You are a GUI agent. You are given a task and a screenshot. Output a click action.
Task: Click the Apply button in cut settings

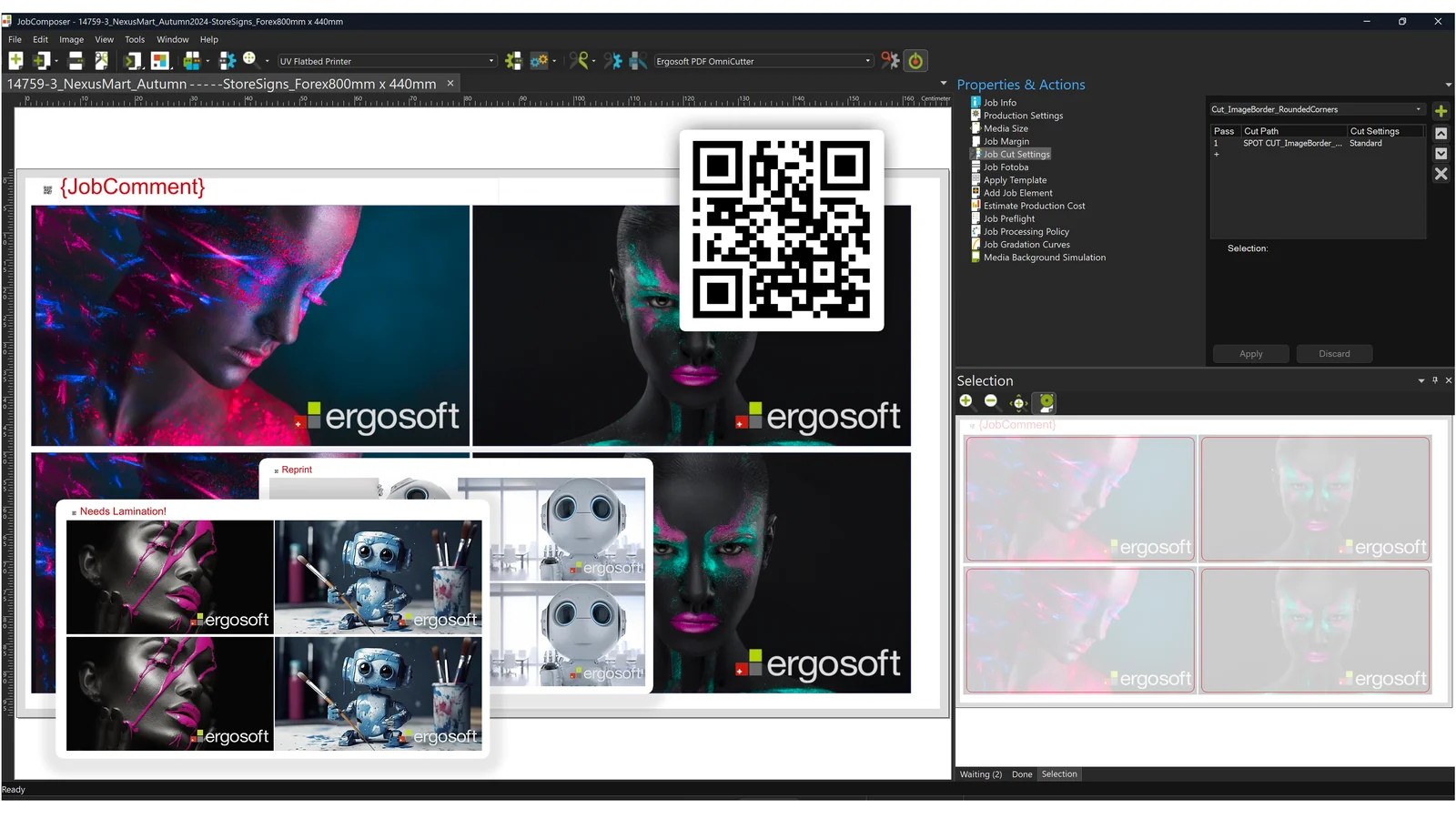1250,354
